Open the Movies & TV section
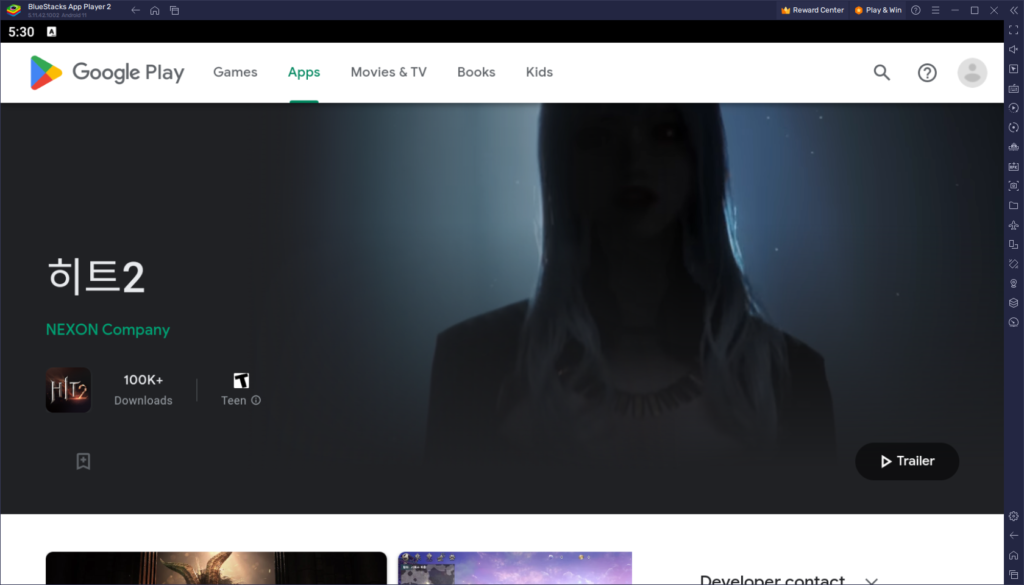This screenshot has height=585, width=1024. click(x=388, y=72)
